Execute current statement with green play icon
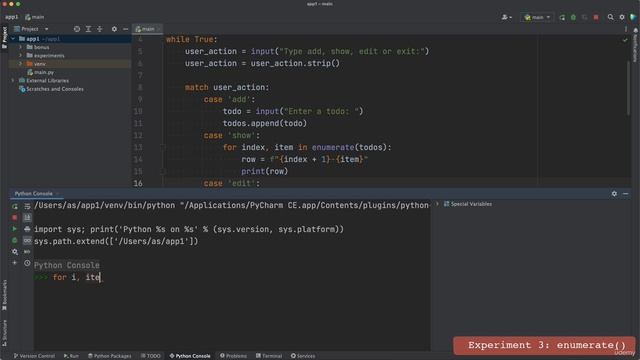640x360 pixels. (x=15, y=229)
